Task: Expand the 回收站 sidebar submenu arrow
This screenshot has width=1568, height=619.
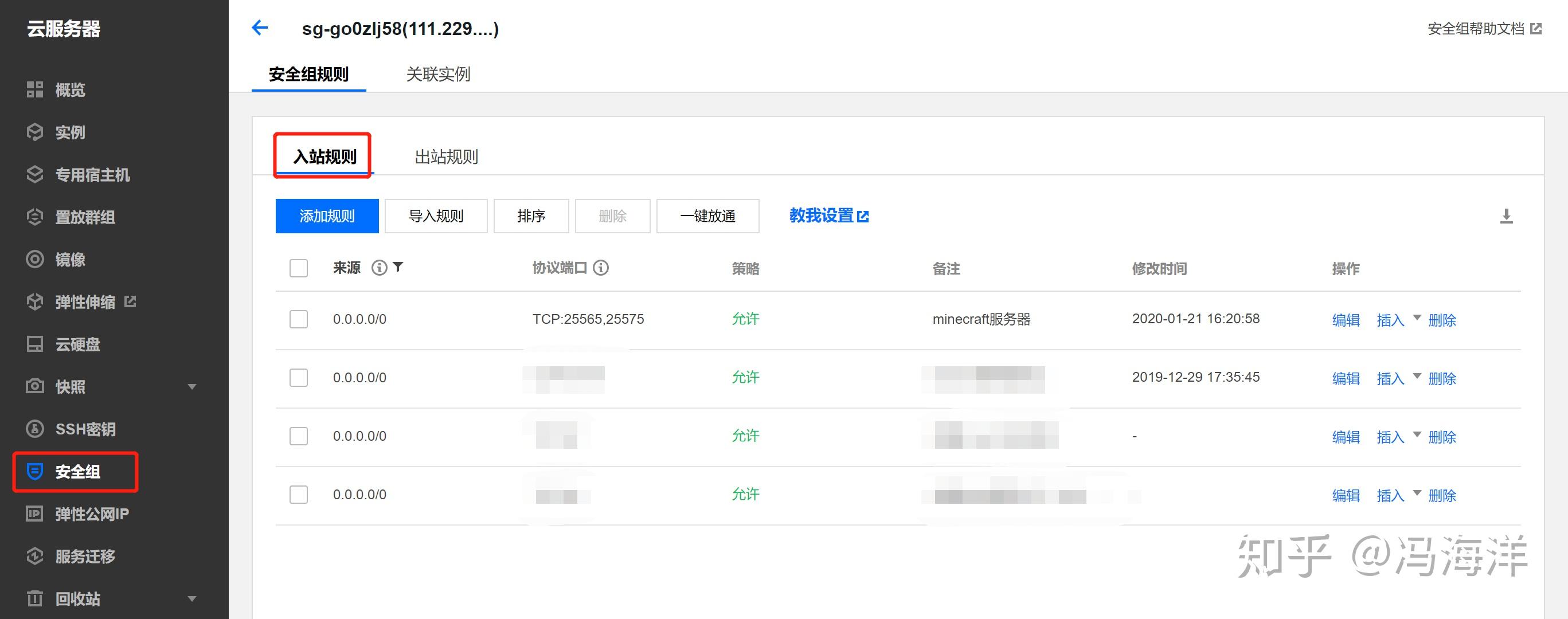Action: click(193, 599)
